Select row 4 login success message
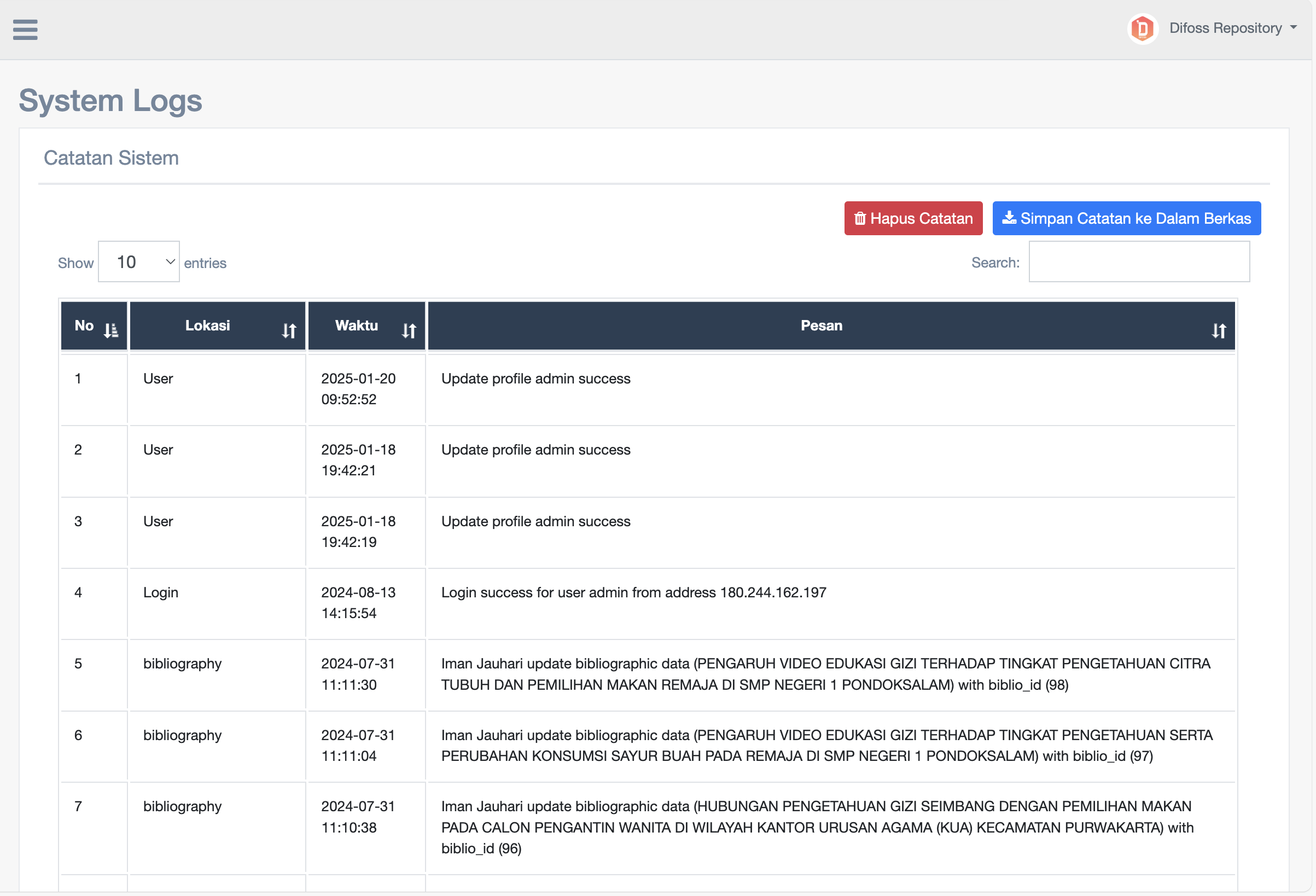This screenshot has height=896, width=1316. (633, 592)
